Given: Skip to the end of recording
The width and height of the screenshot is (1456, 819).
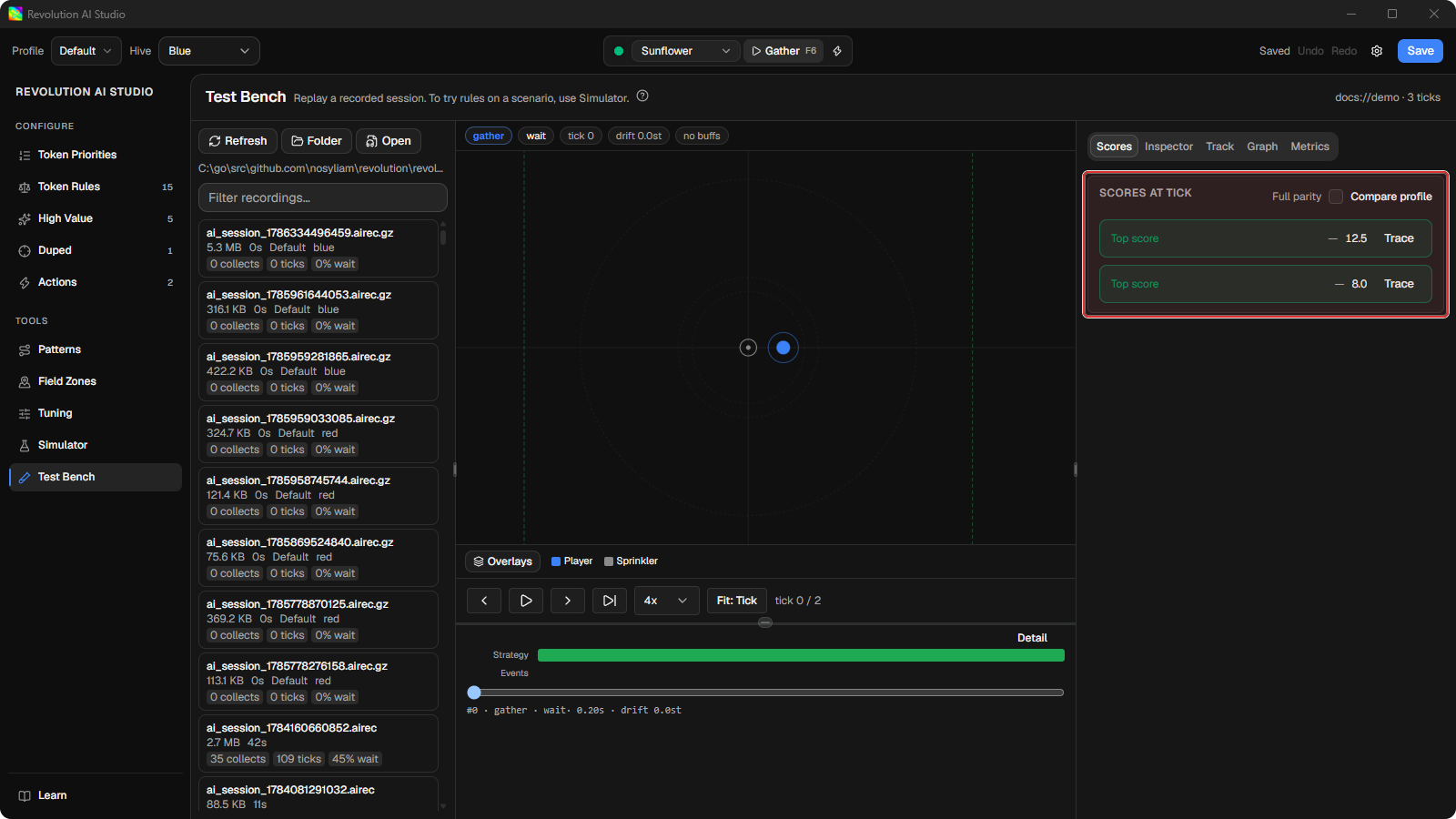Looking at the screenshot, I should 610,601.
